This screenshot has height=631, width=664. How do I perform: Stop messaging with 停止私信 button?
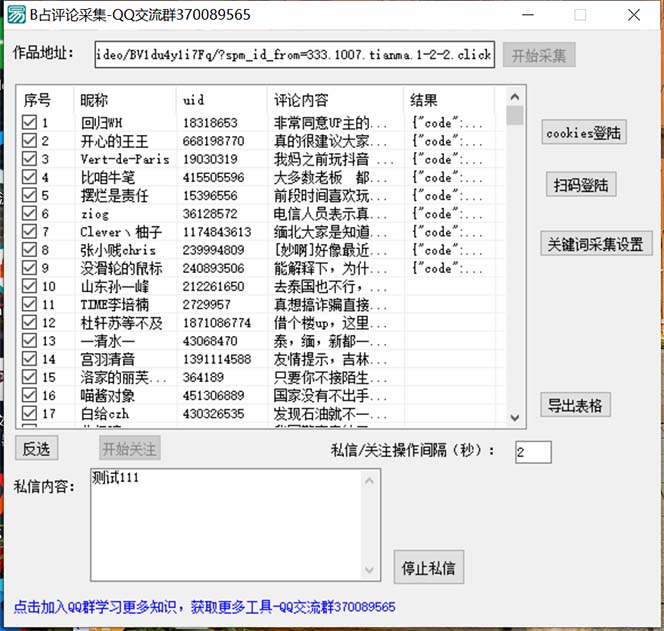pos(428,569)
